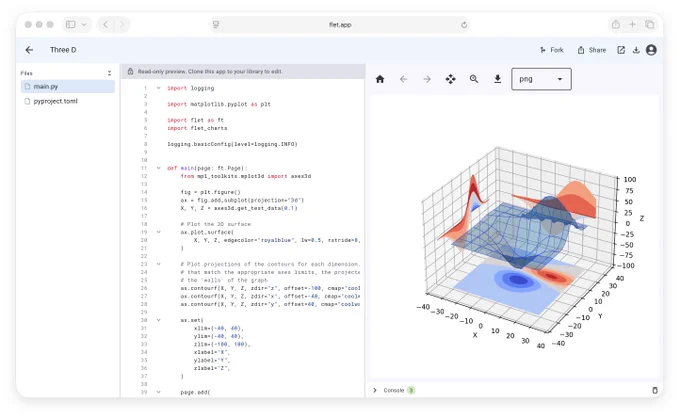Click the 'import flet_charts' code line
The image size is (680, 418).
[x=197, y=128]
